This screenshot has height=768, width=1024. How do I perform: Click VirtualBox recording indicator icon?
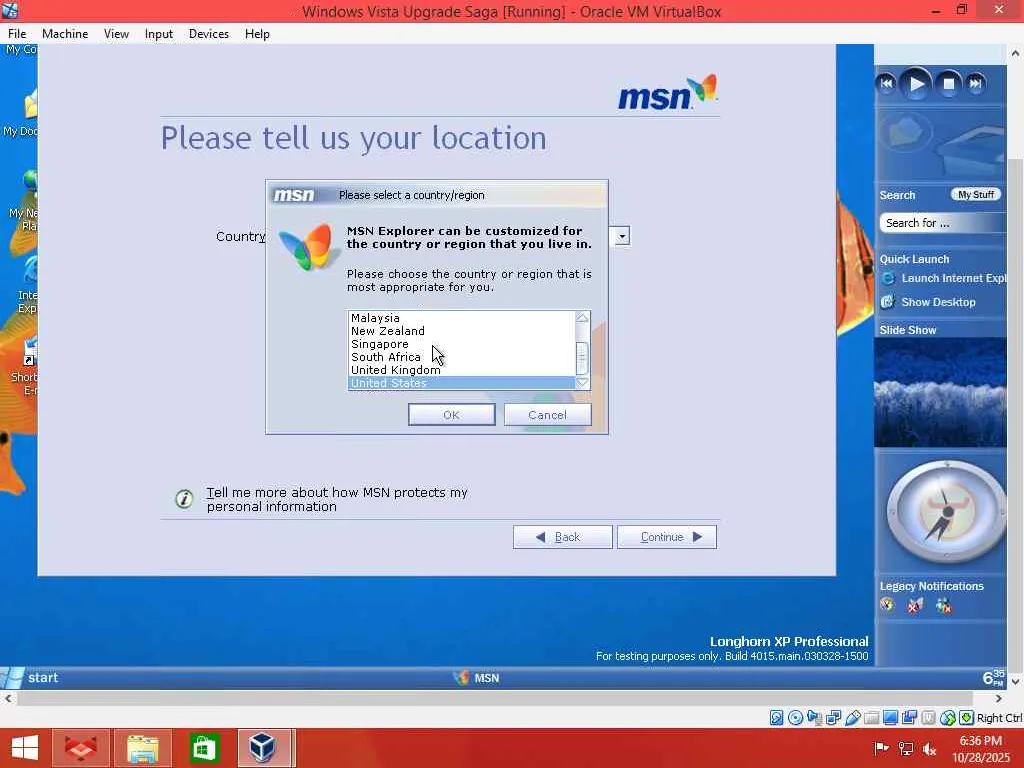point(909,718)
